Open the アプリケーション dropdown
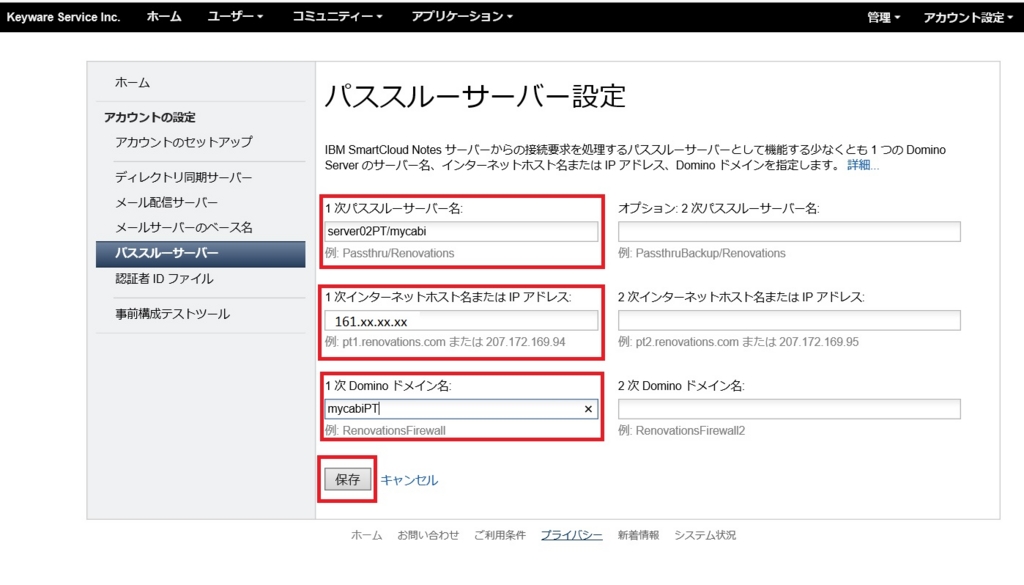Viewport: 1024px width, 585px height. click(462, 16)
